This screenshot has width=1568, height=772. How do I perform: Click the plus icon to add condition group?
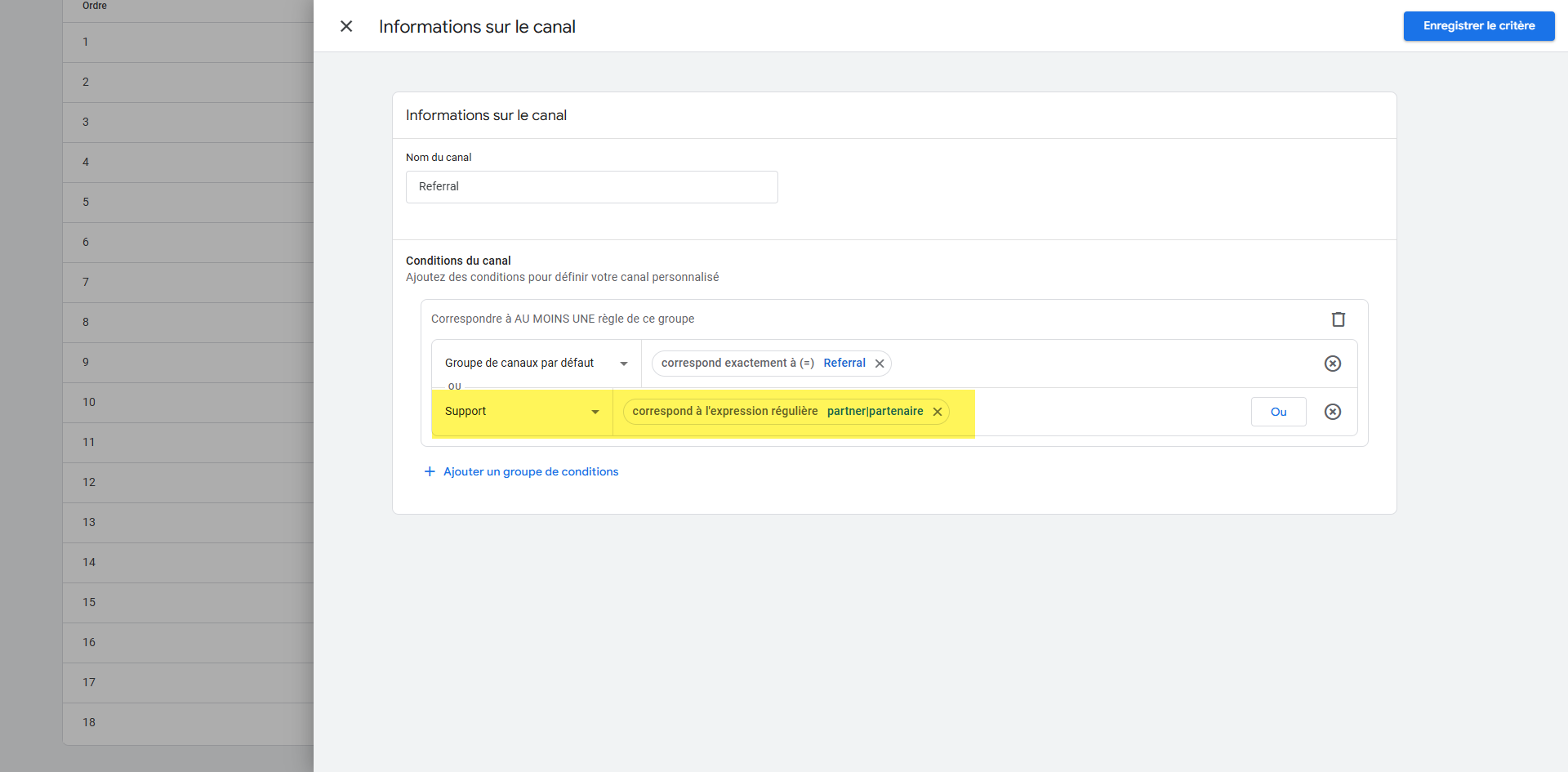point(430,471)
